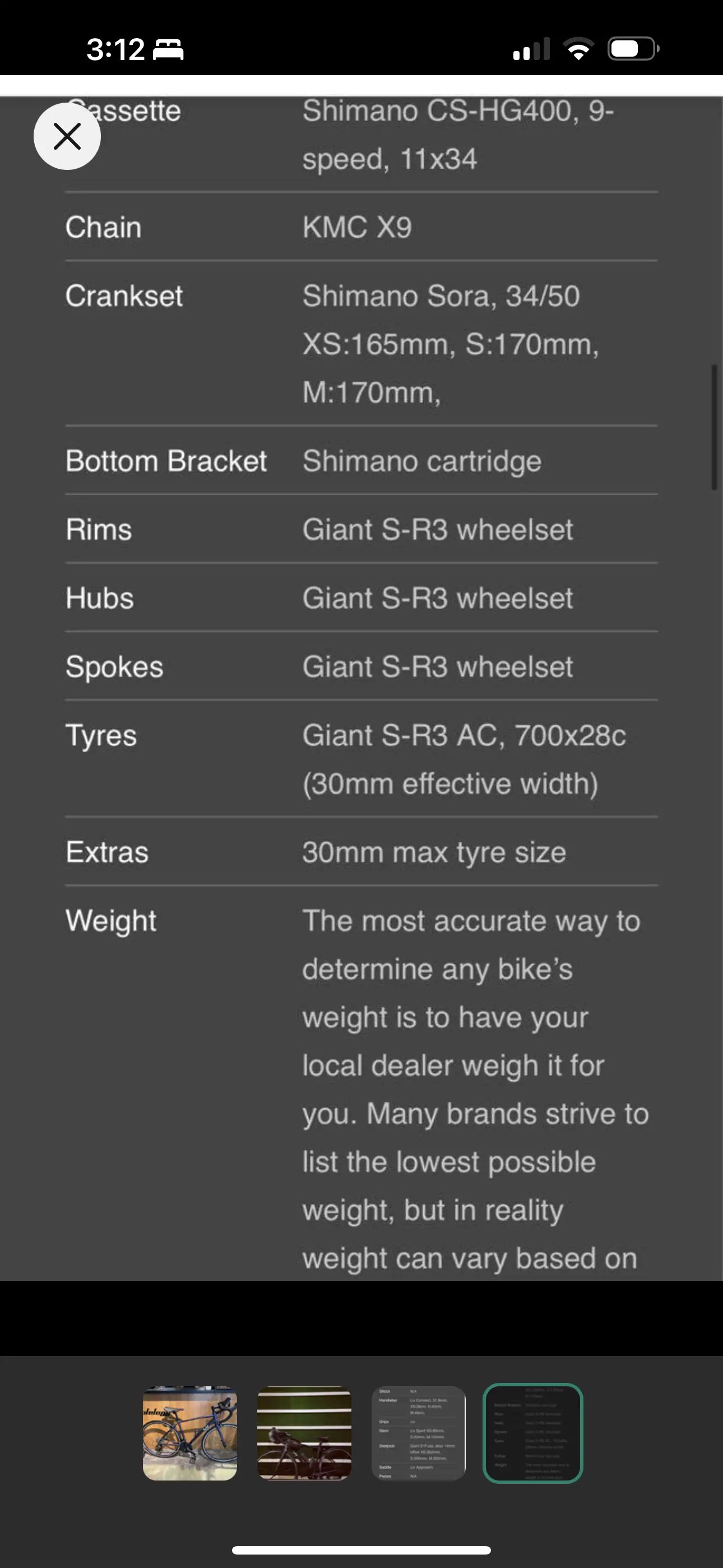Viewport: 723px width, 1568px height.
Task: Tap the KMC X9 chain value
Action: [x=357, y=228]
